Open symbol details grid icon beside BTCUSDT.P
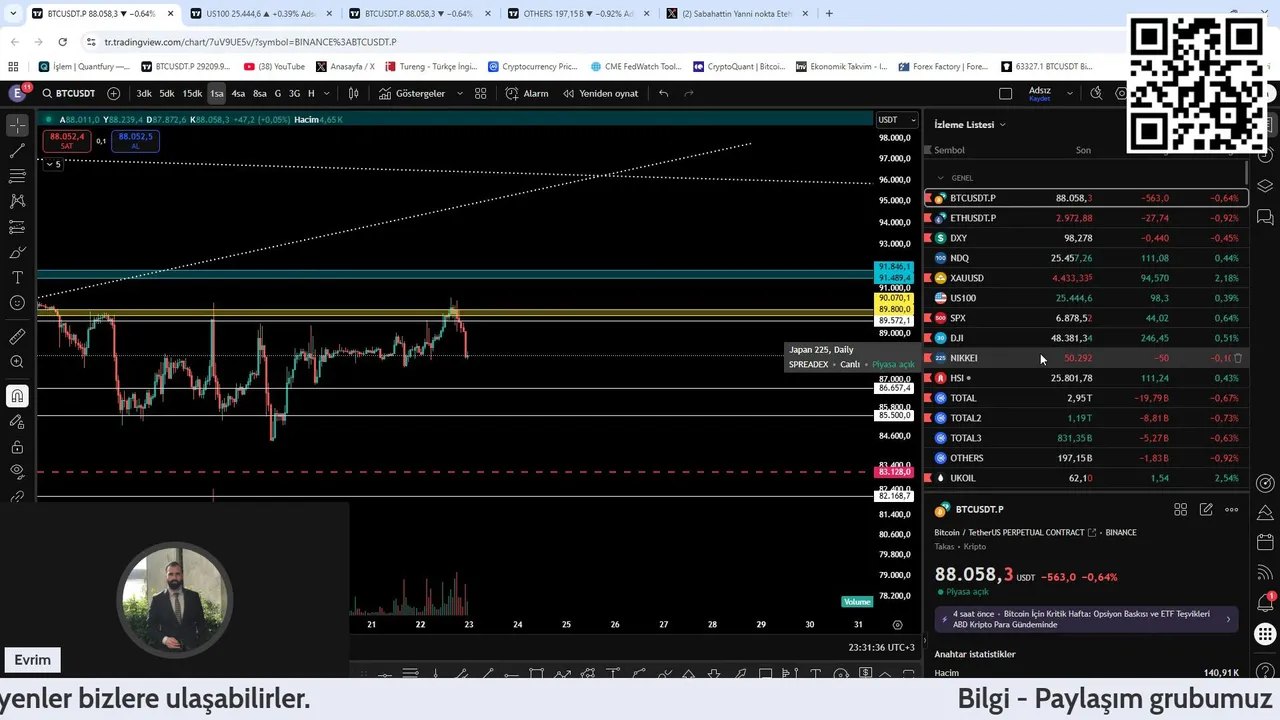 [x=1180, y=510]
